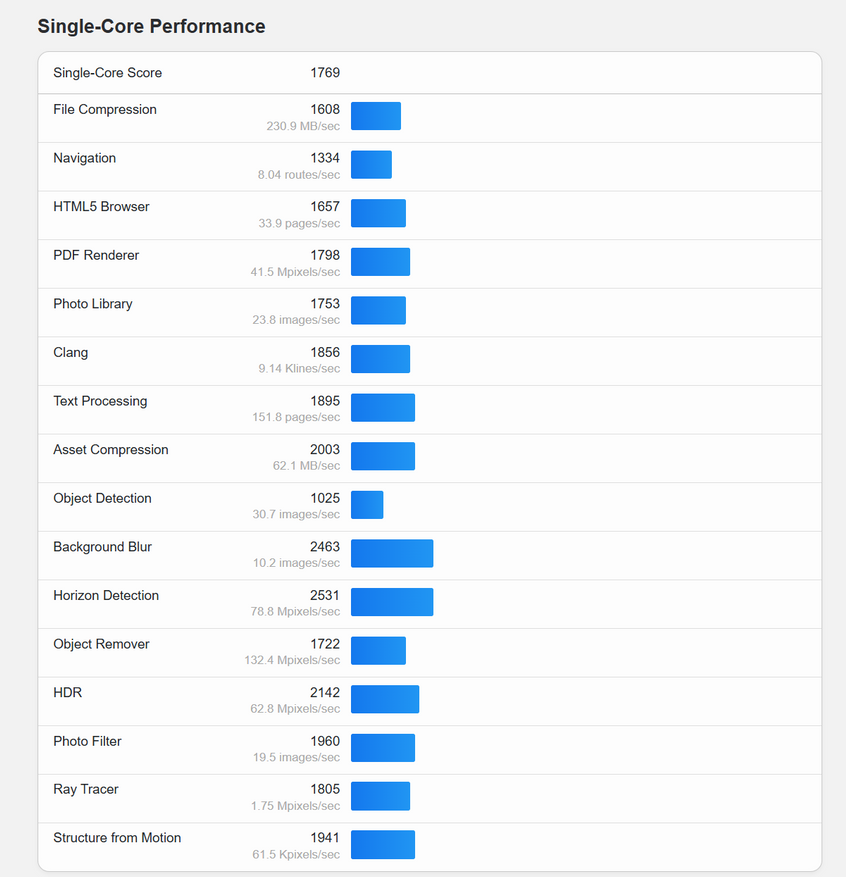Click the Horizon Detection score 2531

click(x=325, y=596)
